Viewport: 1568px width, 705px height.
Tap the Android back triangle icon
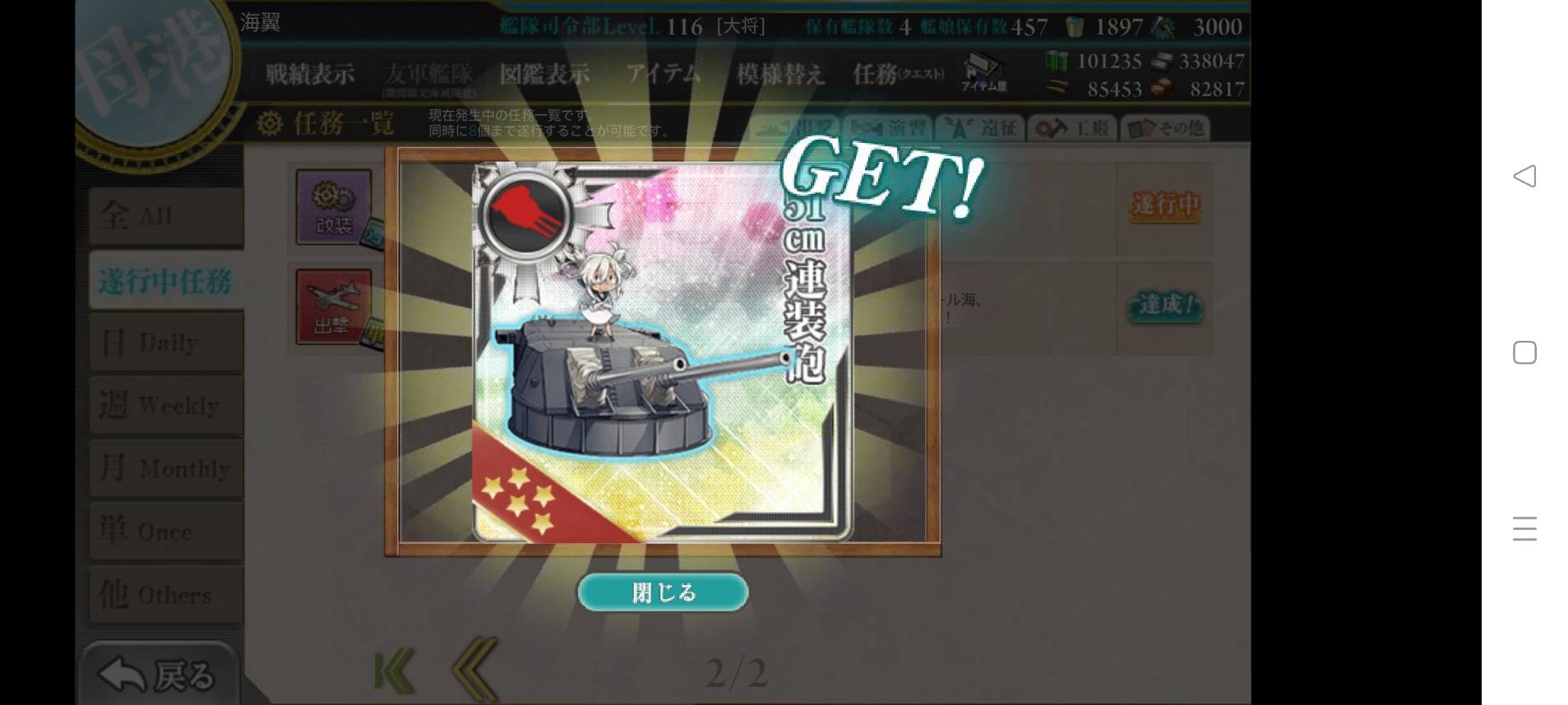[x=1524, y=176]
